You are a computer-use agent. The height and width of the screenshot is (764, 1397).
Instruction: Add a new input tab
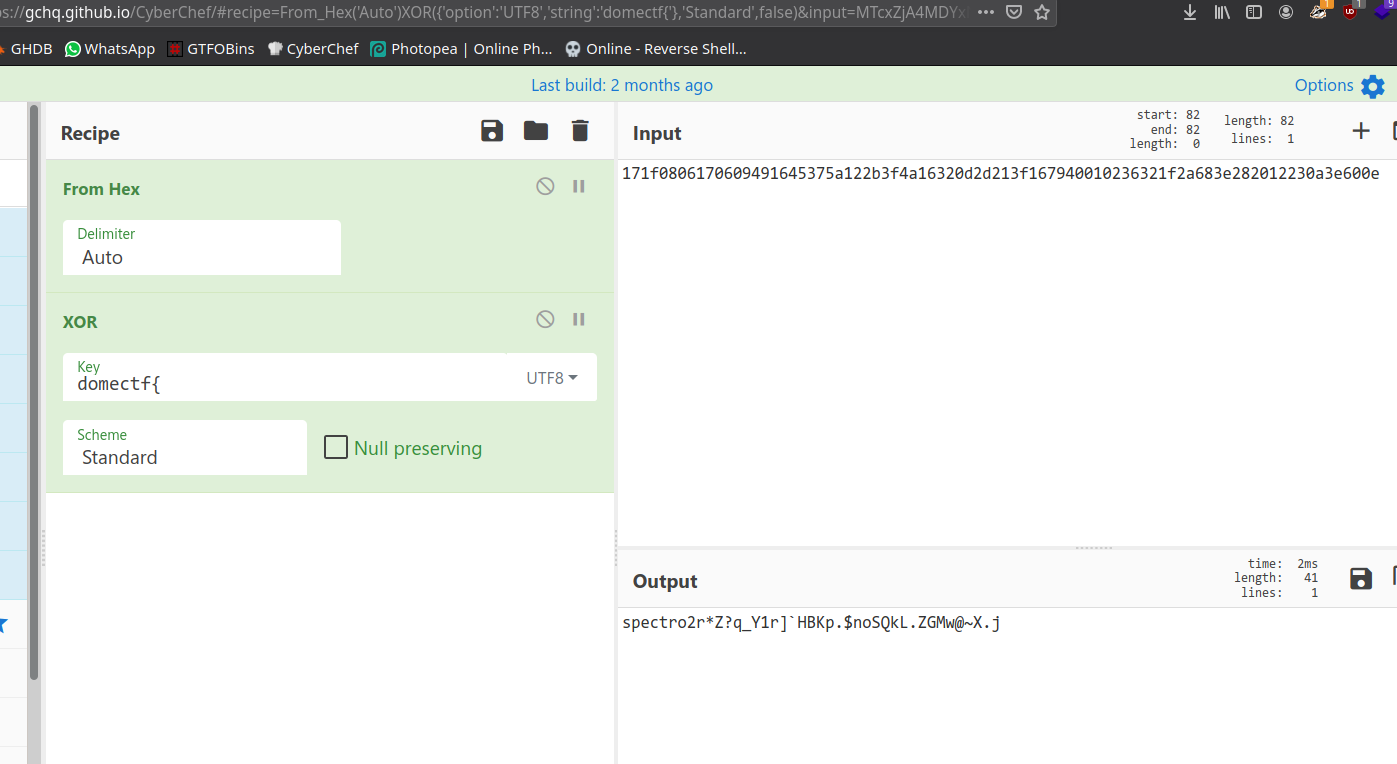[x=1361, y=131]
